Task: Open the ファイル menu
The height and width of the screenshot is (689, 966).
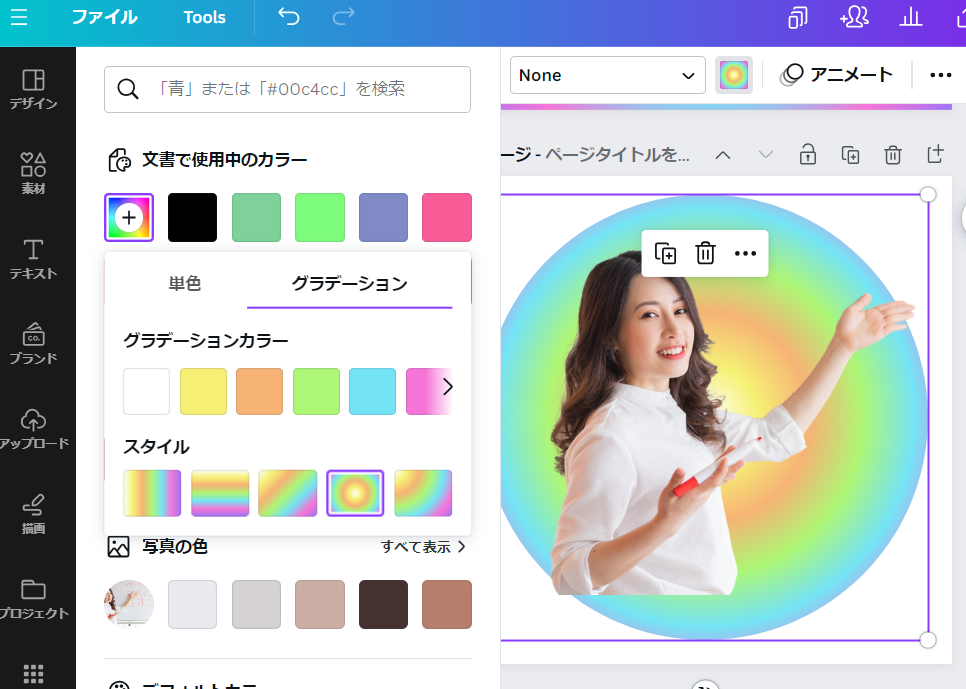Action: pos(104,17)
